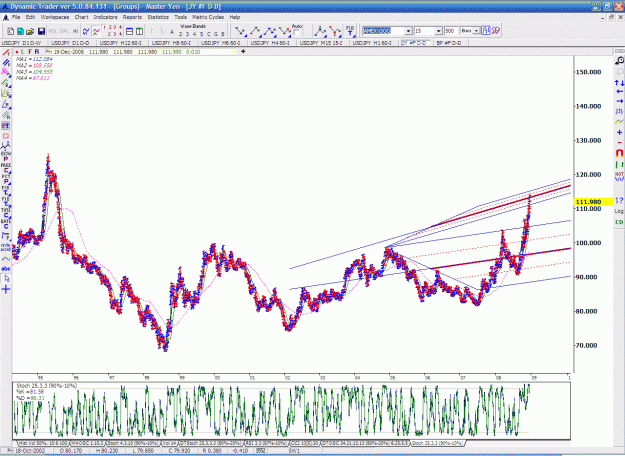Open the Indicators menu
The height and width of the screenshot is (456, 625).
(106, 17)
